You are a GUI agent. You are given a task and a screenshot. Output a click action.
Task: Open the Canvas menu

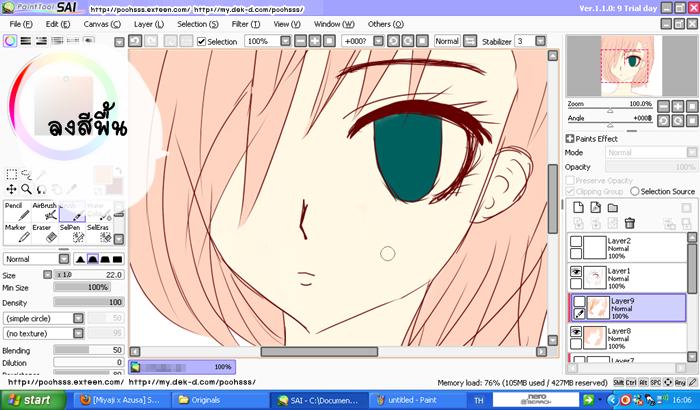[x=102, y=24]
